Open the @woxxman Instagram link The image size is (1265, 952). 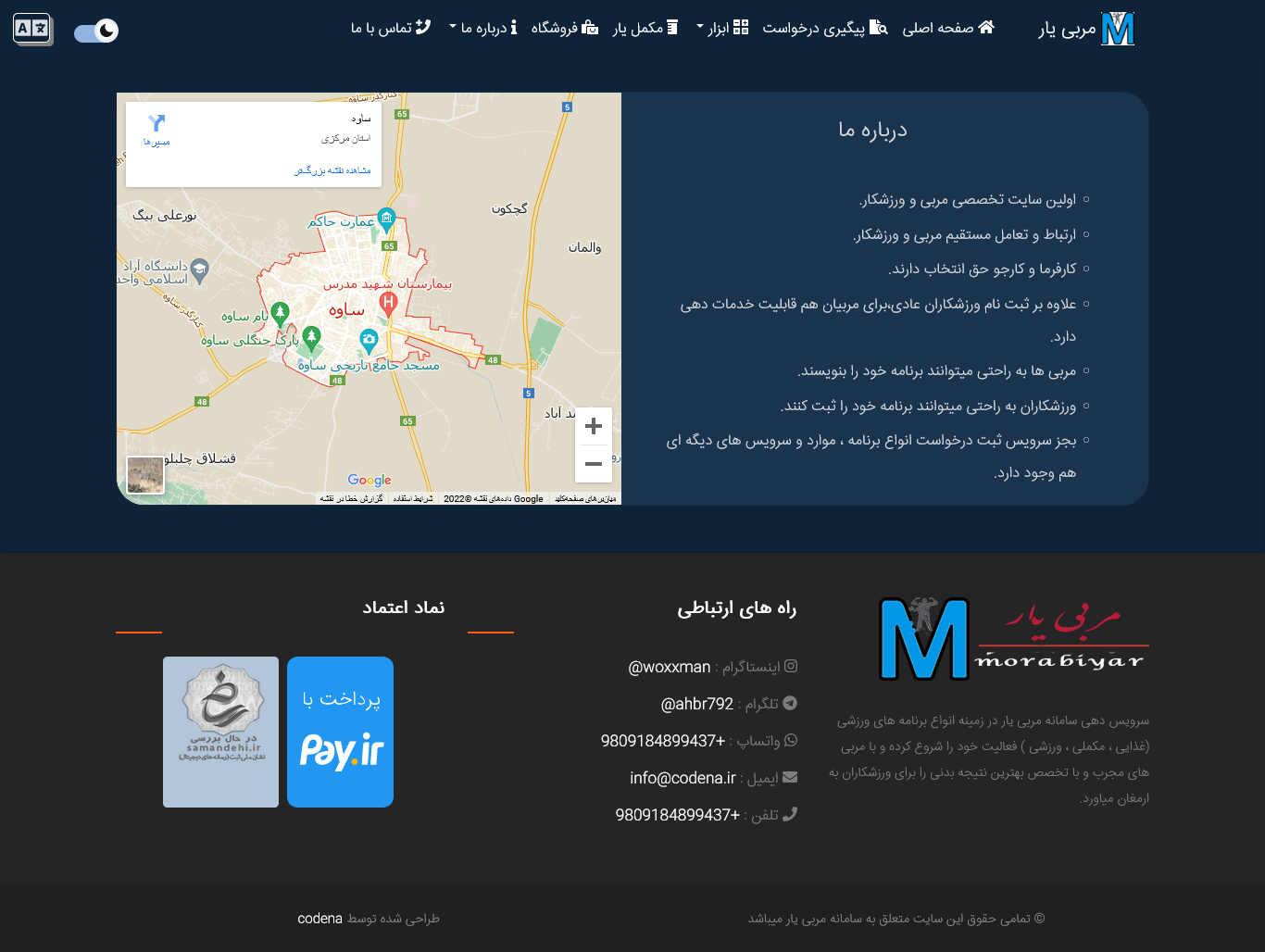[670, 667]
